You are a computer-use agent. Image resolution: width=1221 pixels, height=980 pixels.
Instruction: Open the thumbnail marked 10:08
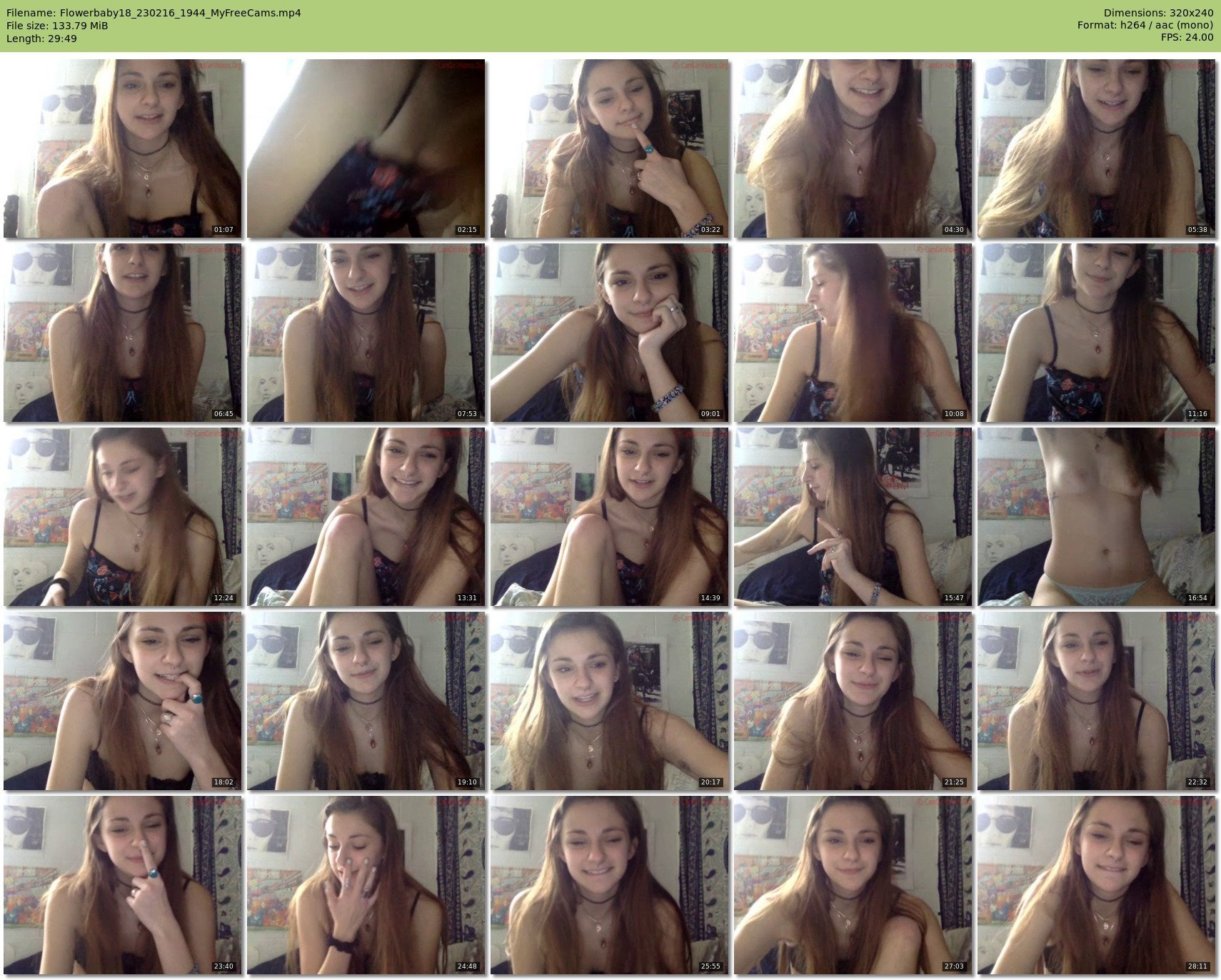point(853,333)
